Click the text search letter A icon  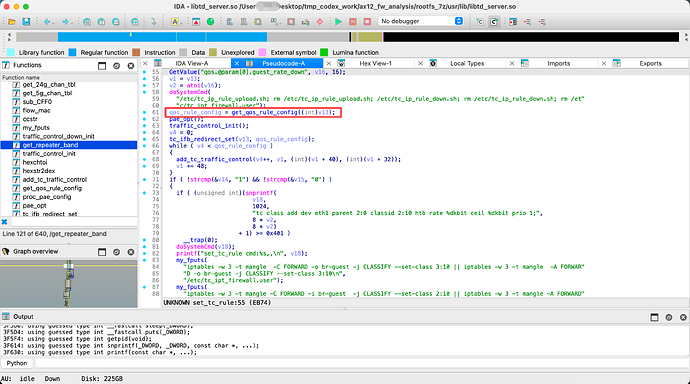point(175,22)
